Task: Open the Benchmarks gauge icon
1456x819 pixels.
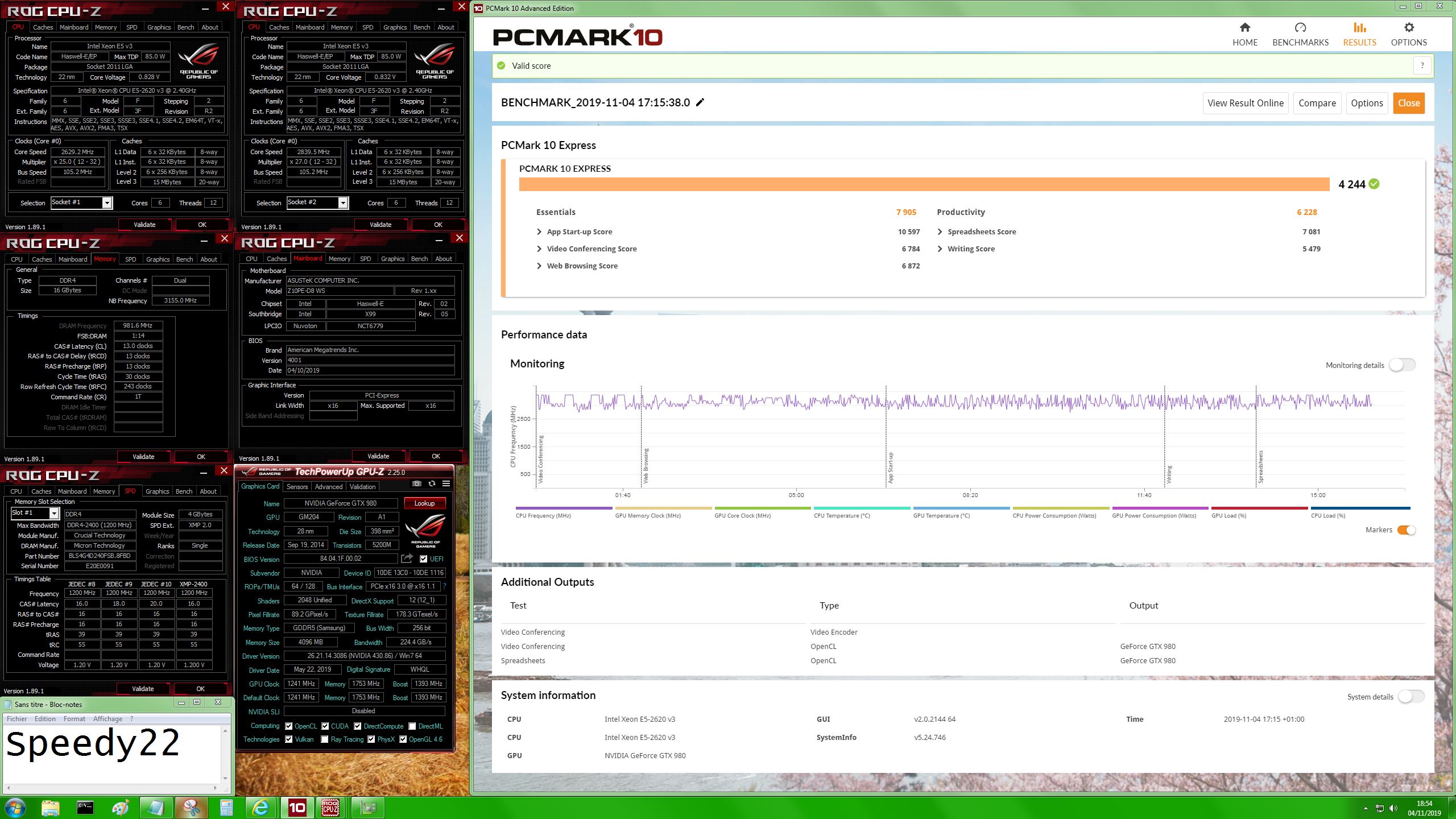Action: pyautogui.click(x=1300, y=27)
